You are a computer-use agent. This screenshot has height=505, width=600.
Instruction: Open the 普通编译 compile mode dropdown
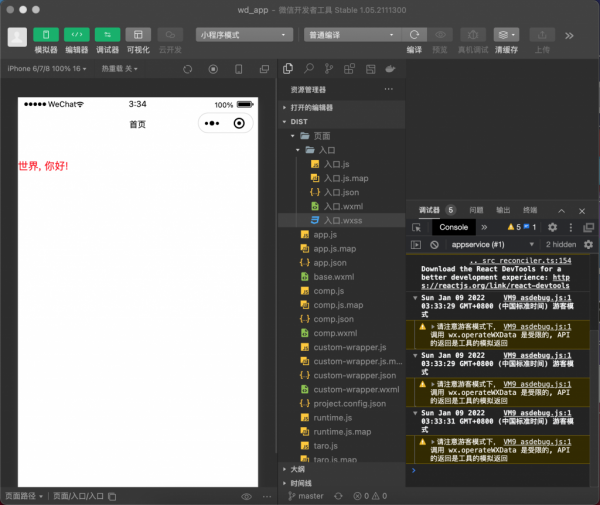coord(352,35)
